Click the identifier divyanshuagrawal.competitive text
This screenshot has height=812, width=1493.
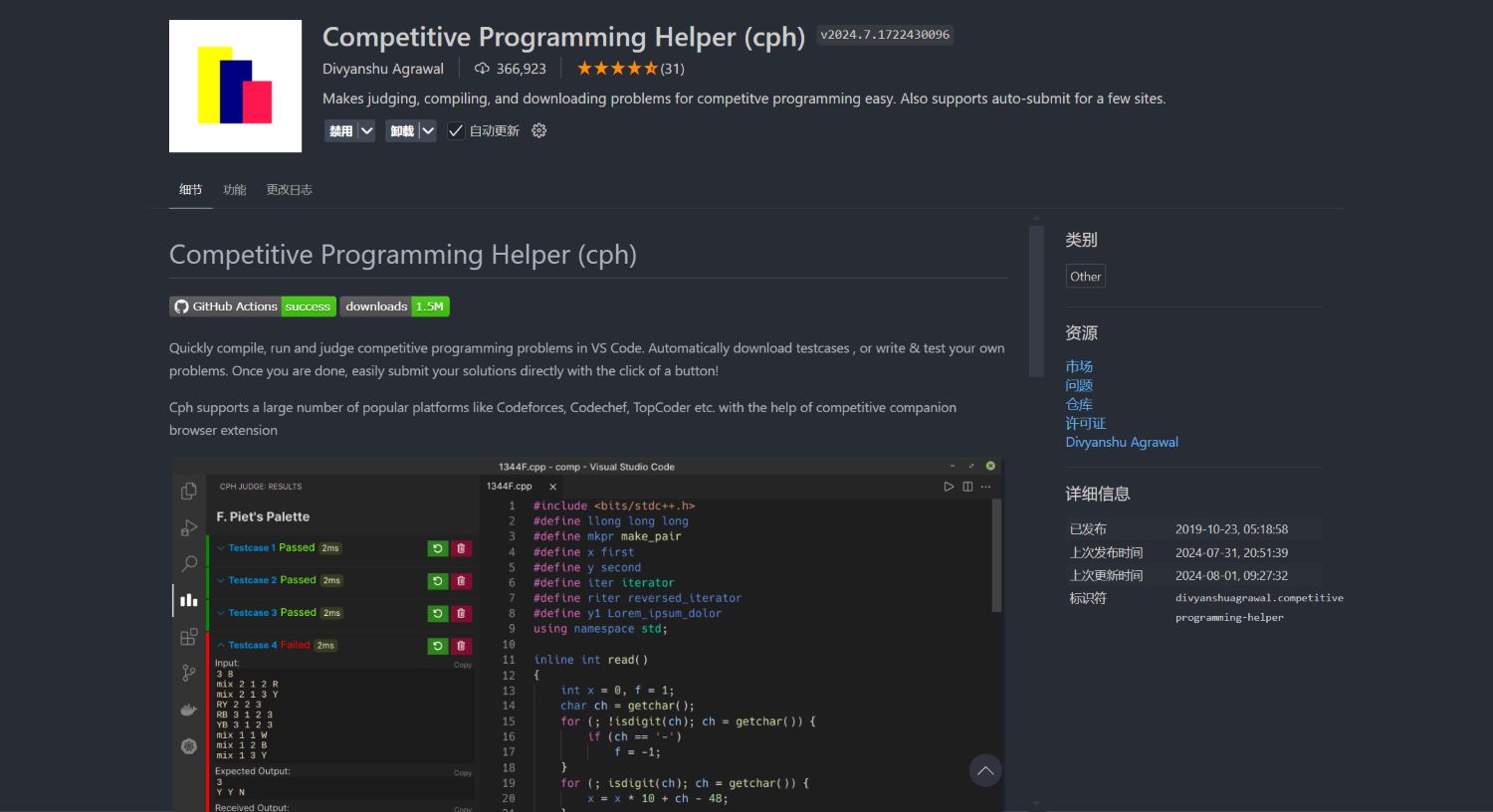(x=1259, y=598)
